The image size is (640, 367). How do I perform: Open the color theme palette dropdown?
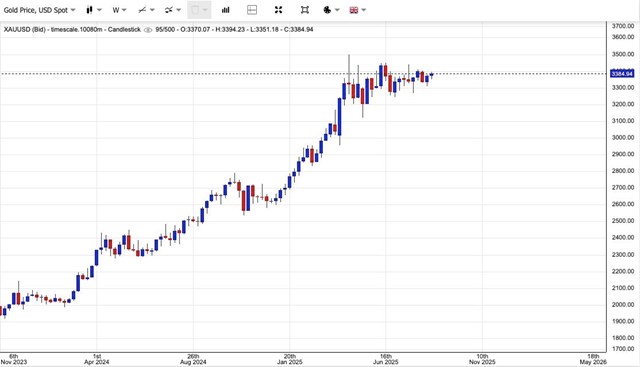331,10
